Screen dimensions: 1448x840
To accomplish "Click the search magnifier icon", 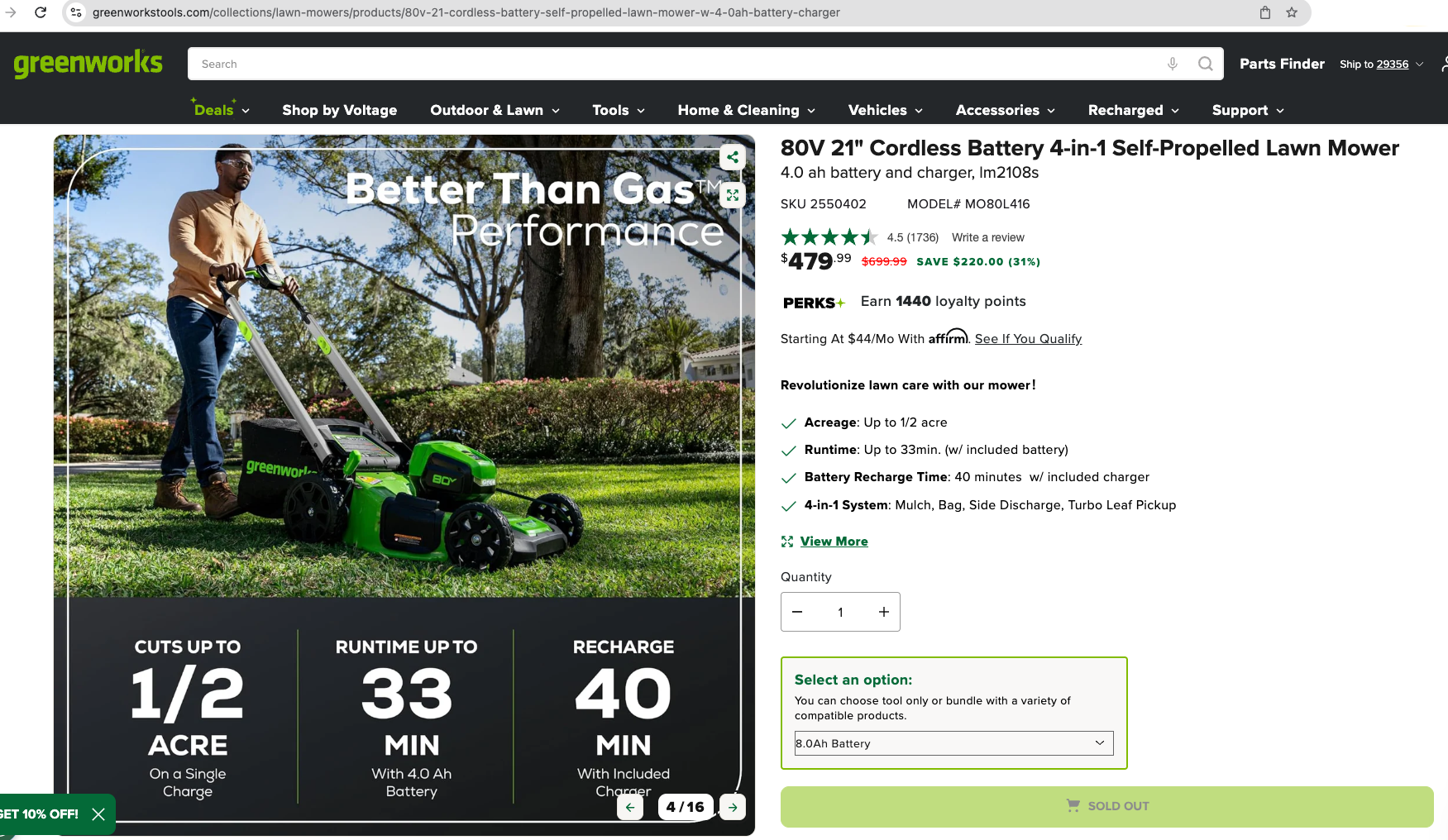I will [1206, 64].
